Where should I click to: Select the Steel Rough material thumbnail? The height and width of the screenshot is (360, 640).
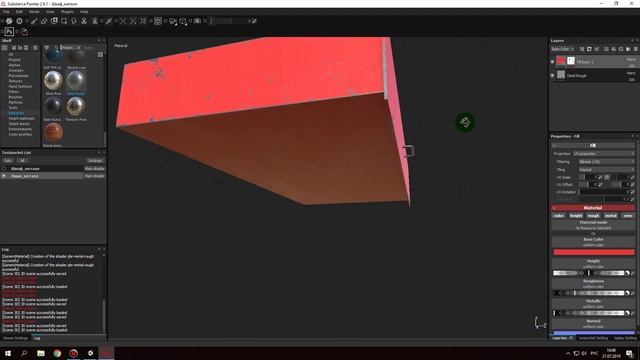pyautogui.click(x=76, y=82)
